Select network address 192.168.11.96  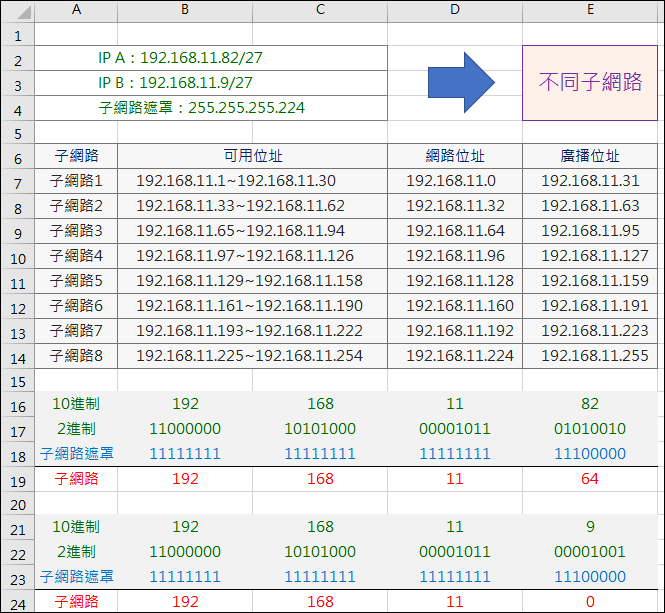coord(455,256)
